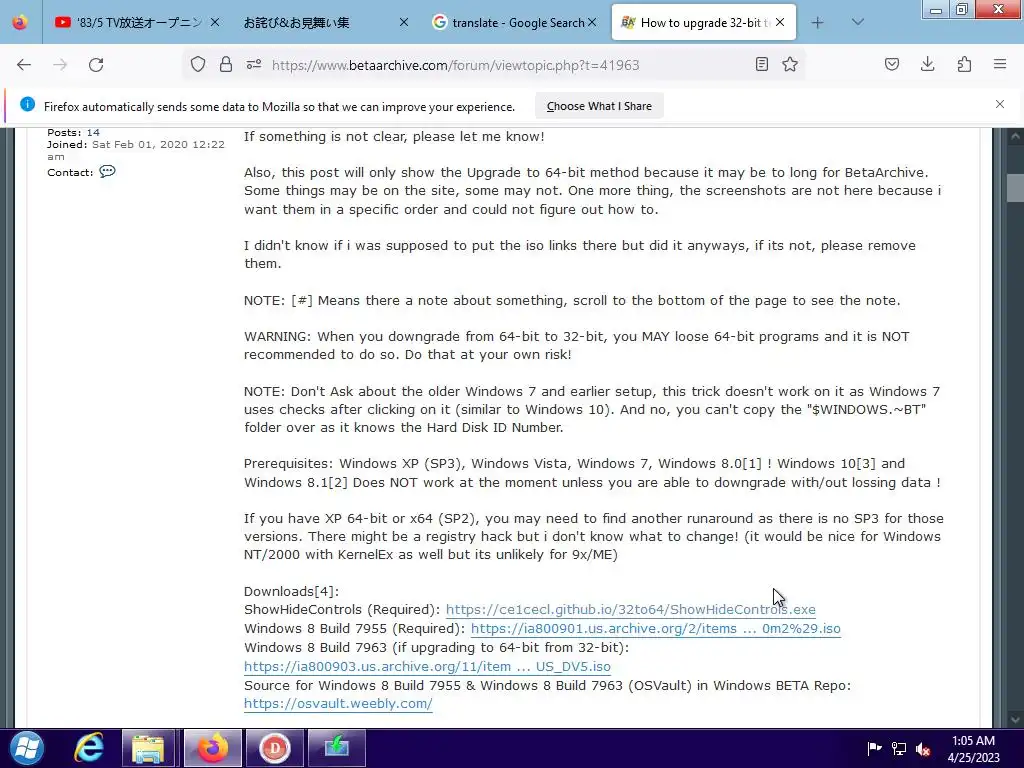Screen dimensions: 1024x768
Task: View site security via padlock icon
Action: click(226, 64)
